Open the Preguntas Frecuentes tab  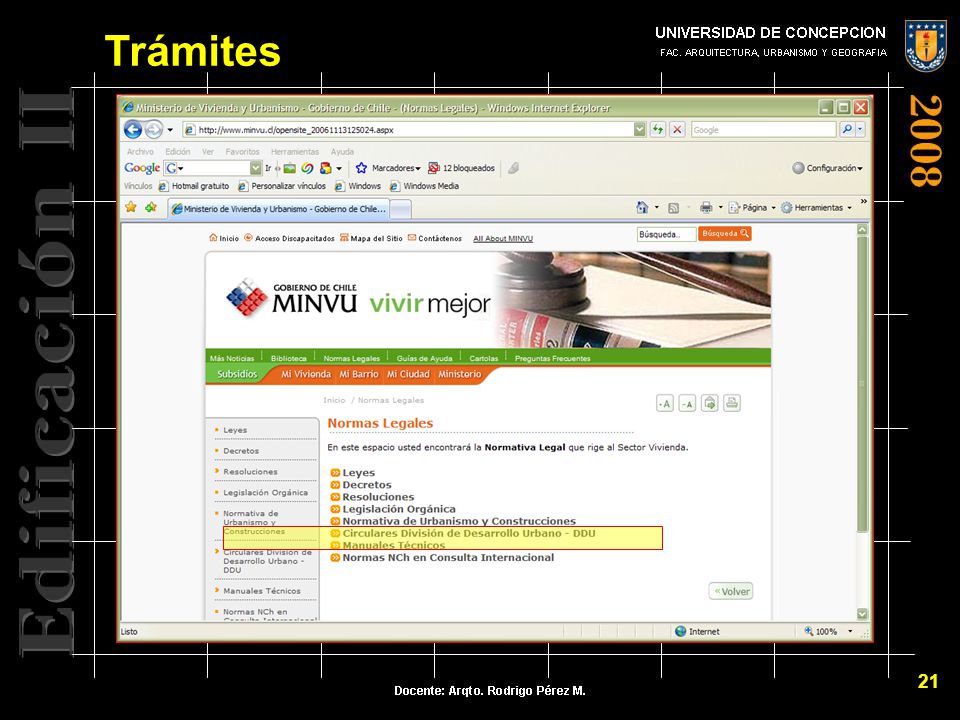pos(552,358)
